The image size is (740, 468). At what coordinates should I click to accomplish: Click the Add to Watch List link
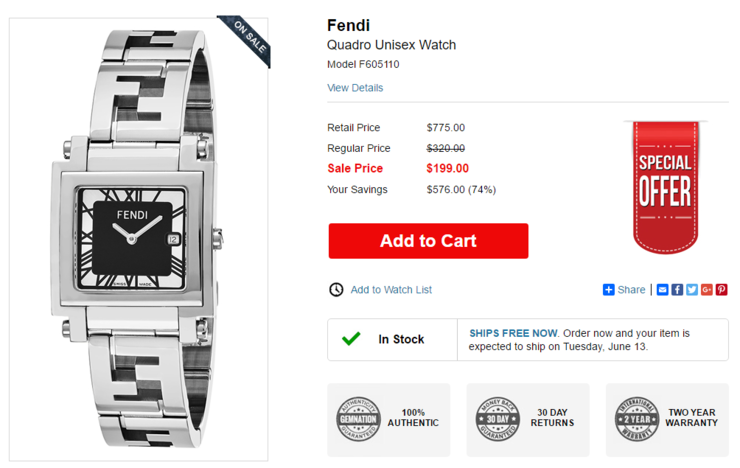[x=391, y=290]
